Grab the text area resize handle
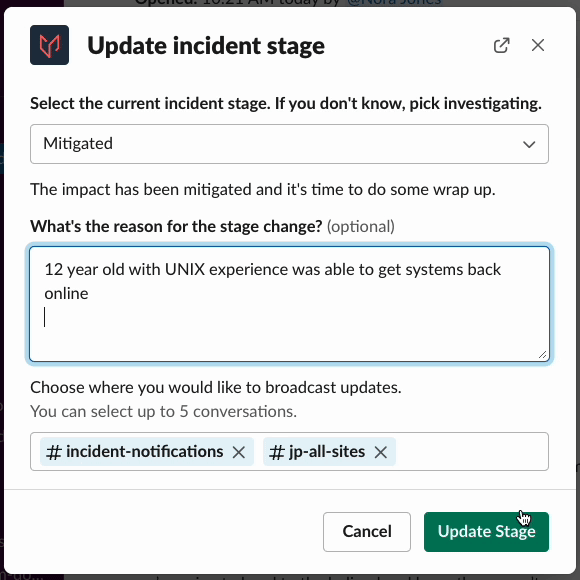580x580 pixels. pos(542,355)
